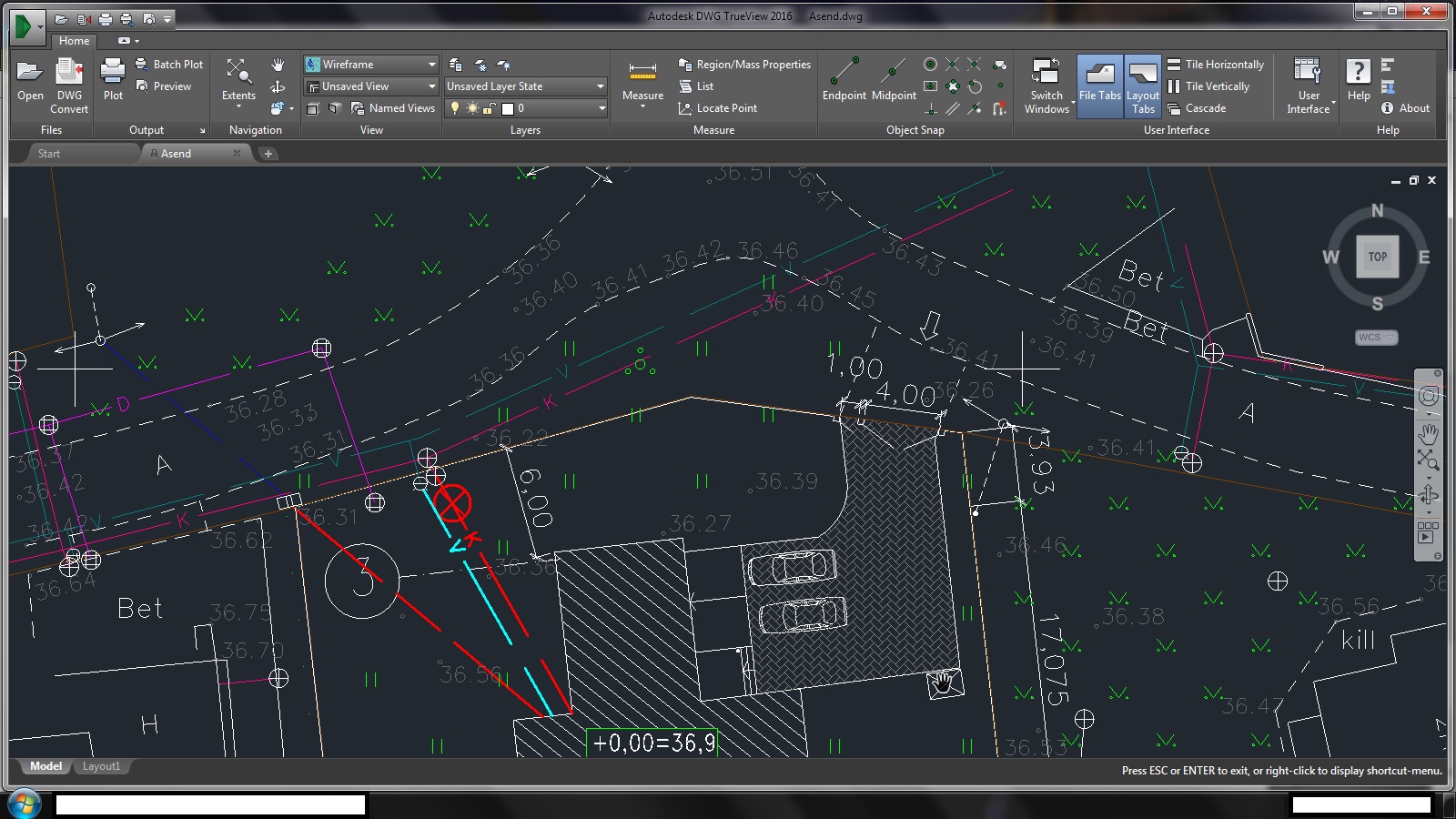Switch to the Layout1 tab
This screenshot has width=1456, height=819.
coord(101,766)
